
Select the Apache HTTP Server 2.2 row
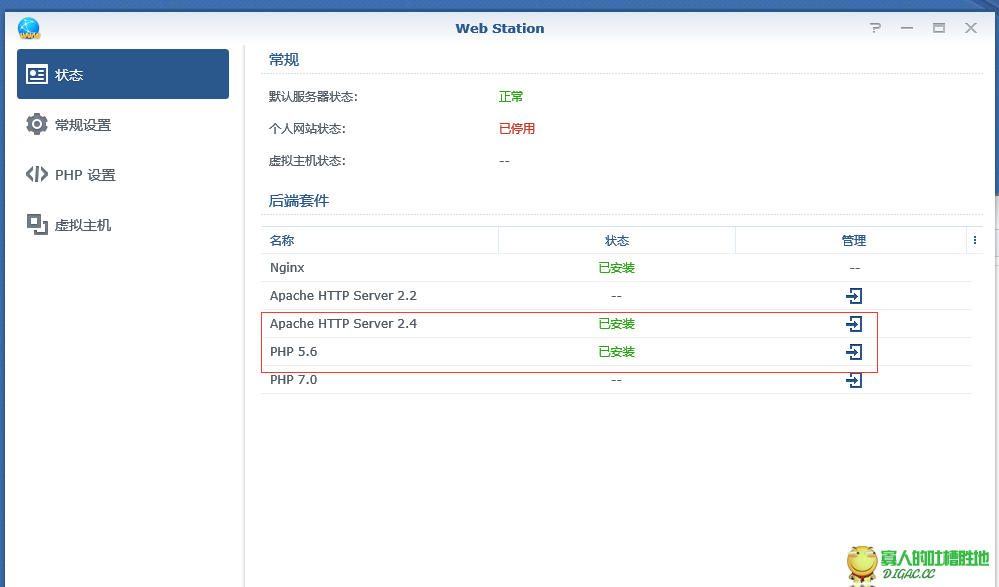[x=616, y=296]
